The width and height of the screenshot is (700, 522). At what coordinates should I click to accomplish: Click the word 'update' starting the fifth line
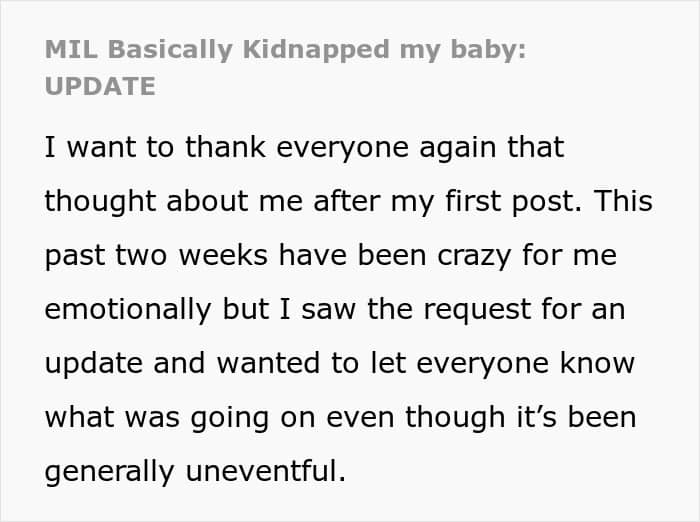coord(94,364)
